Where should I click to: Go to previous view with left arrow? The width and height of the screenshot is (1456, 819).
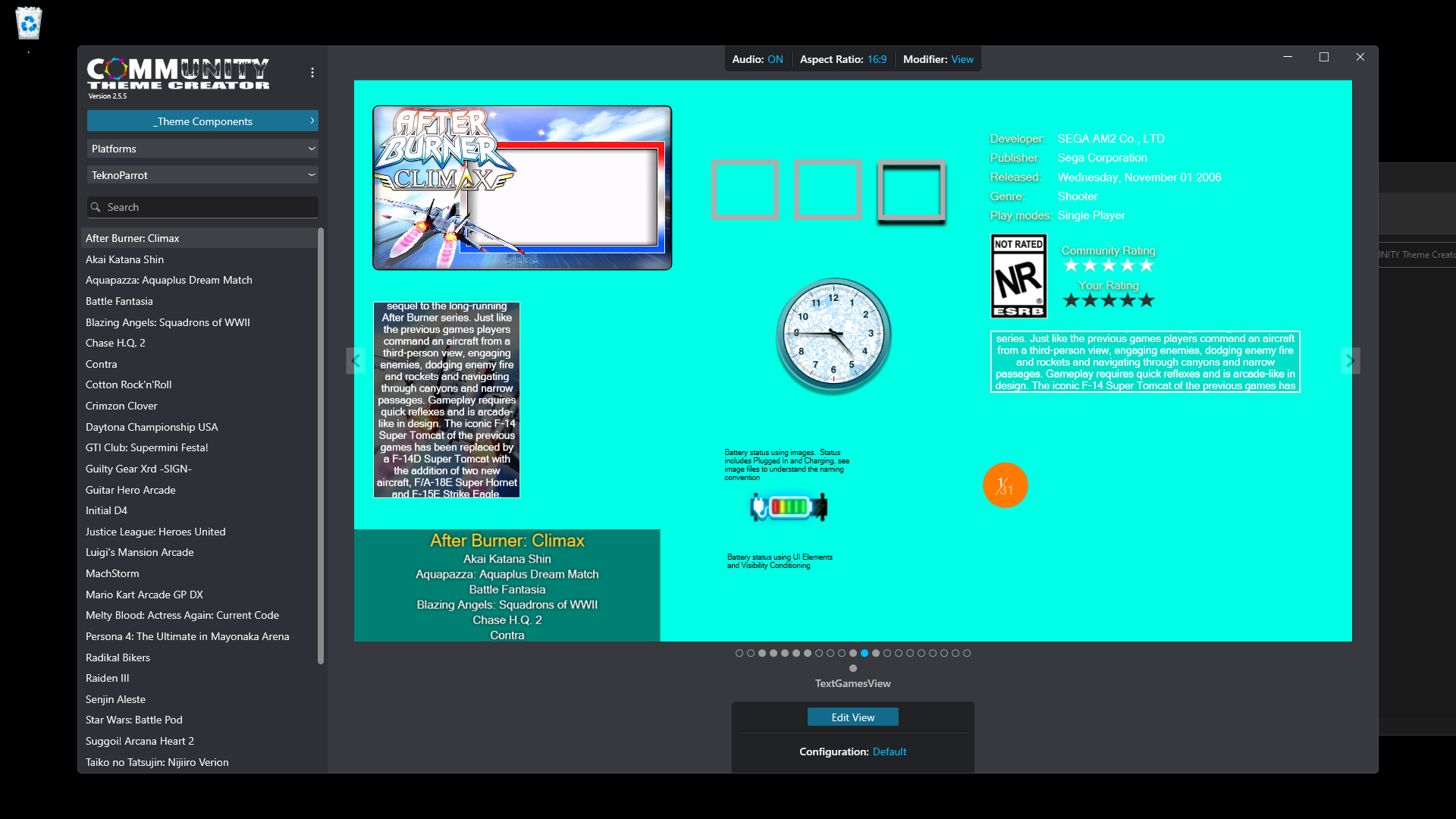click(x=356, y=361)
